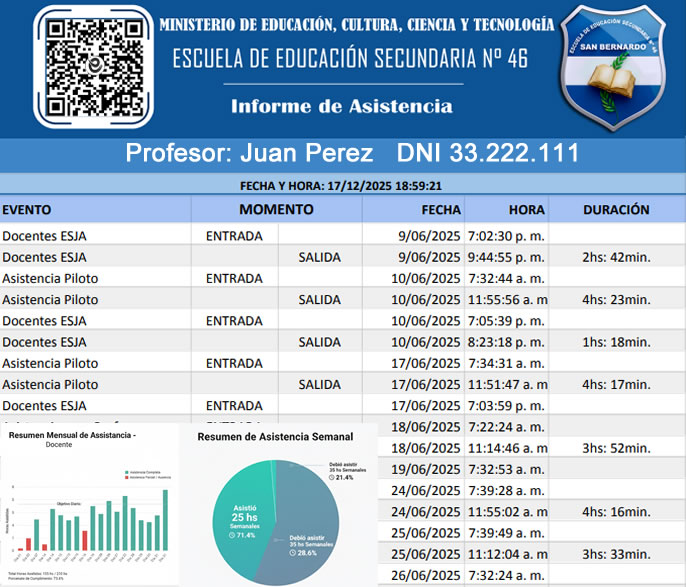Image resolution: width=686 pixels, height=587 pixels.
Task: Select the 2hs: 42min. duration cell
Action: (616, 257)
